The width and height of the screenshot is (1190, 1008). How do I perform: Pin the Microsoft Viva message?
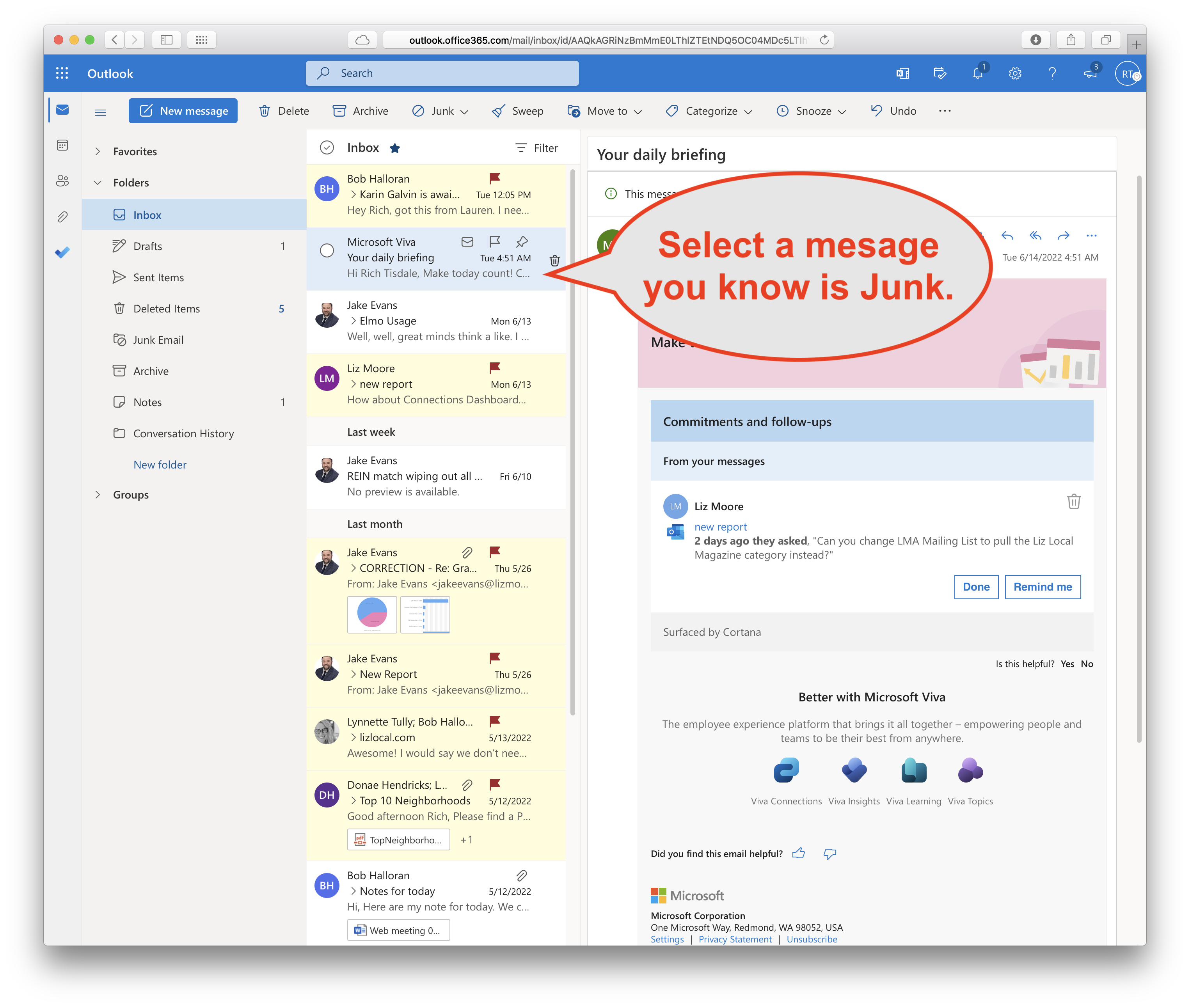tap(521, 242)
